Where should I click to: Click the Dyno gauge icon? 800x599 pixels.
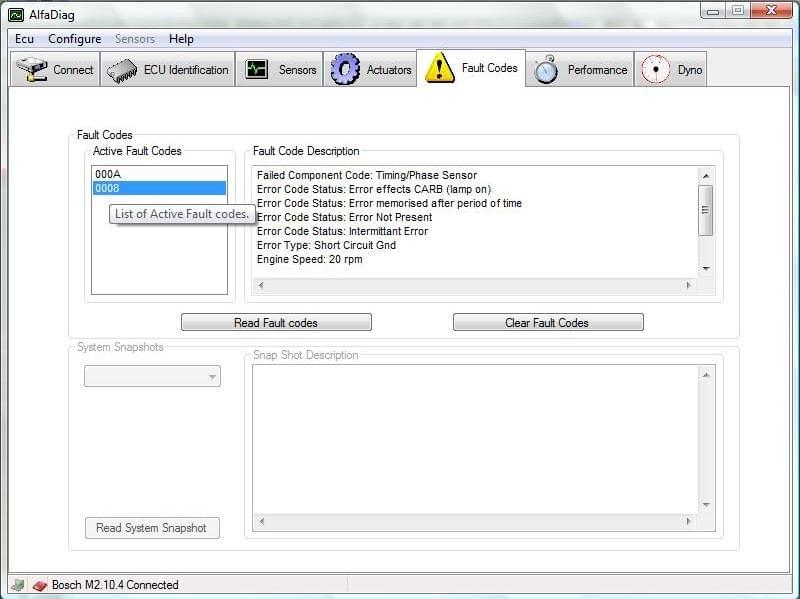(655, 69)
